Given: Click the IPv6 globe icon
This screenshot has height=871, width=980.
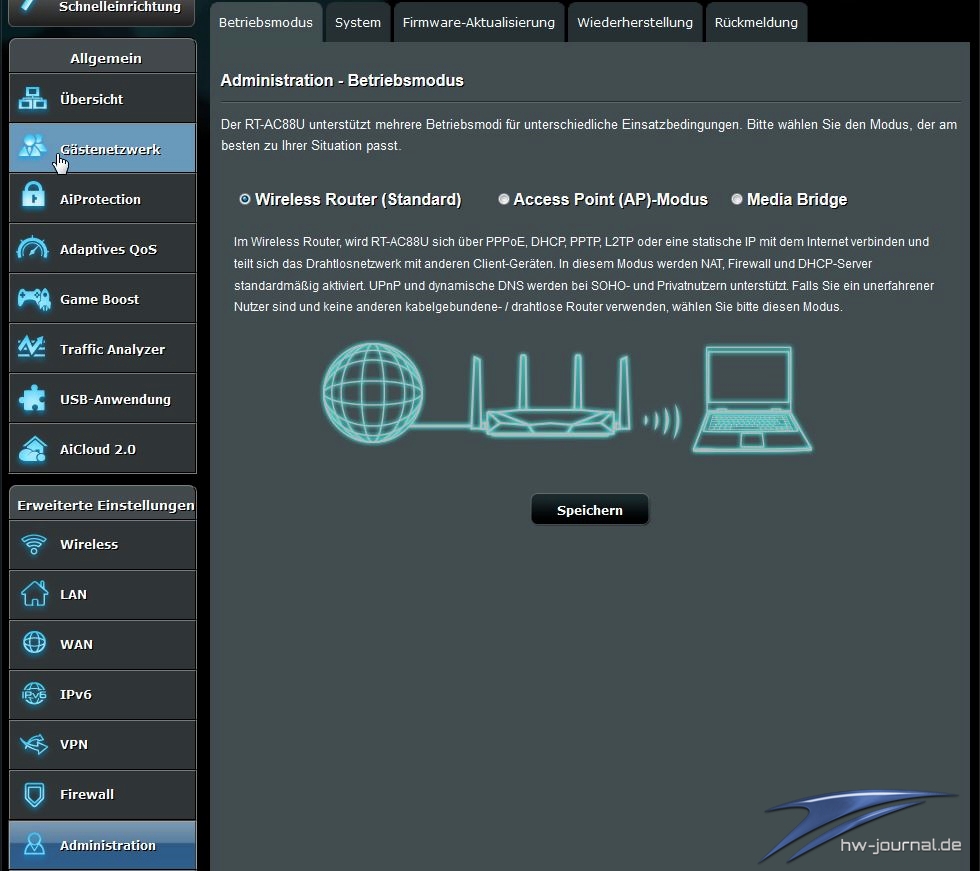Looking at the screenshot, I should (34, 694).
